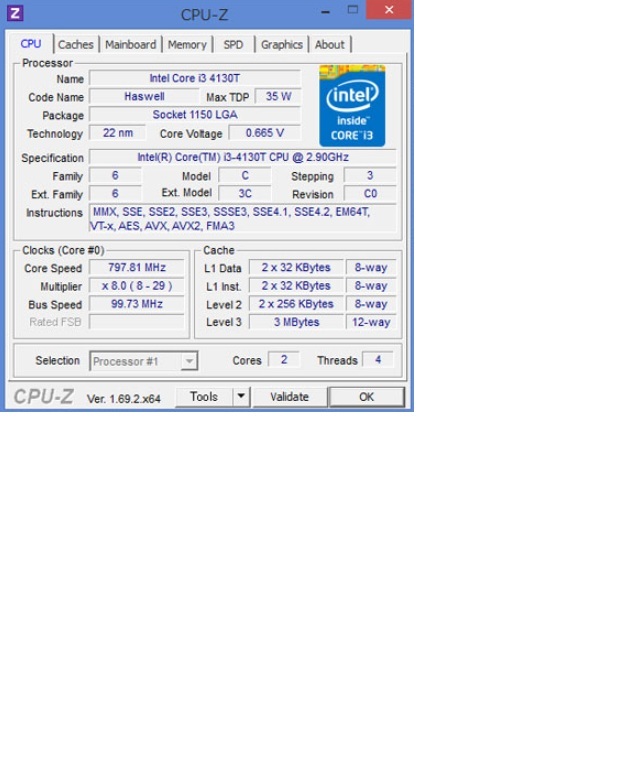Open the Graphics tab
The image size is (621, 784).
click(x=282, y=44)
